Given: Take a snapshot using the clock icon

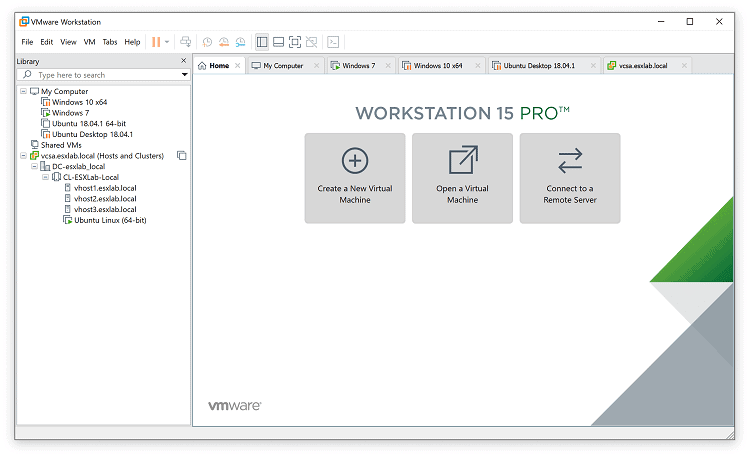Looking at the screenshot, I should tap(207, 42).
